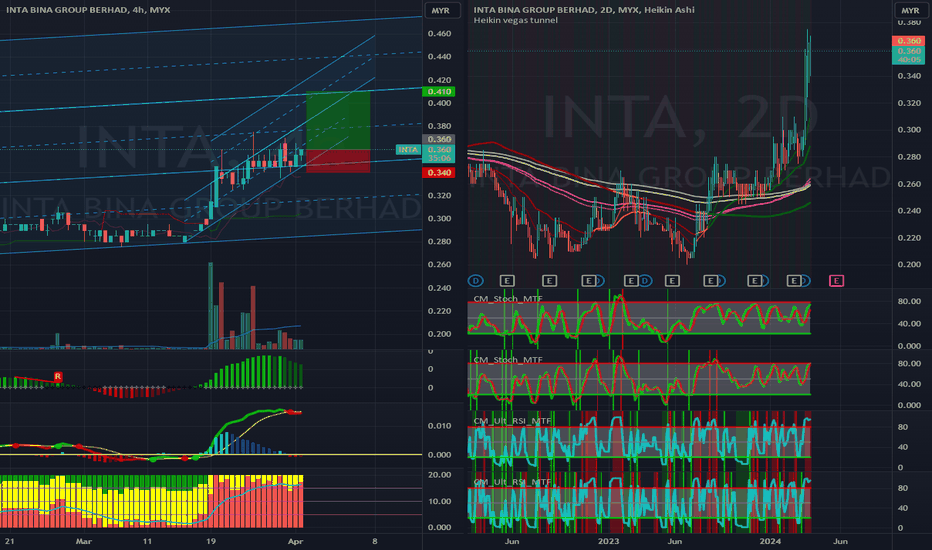The height and width of the screenshot is (550, 932).
Task: Click the 2024 label on right time axis
Action: click(770, 541)
